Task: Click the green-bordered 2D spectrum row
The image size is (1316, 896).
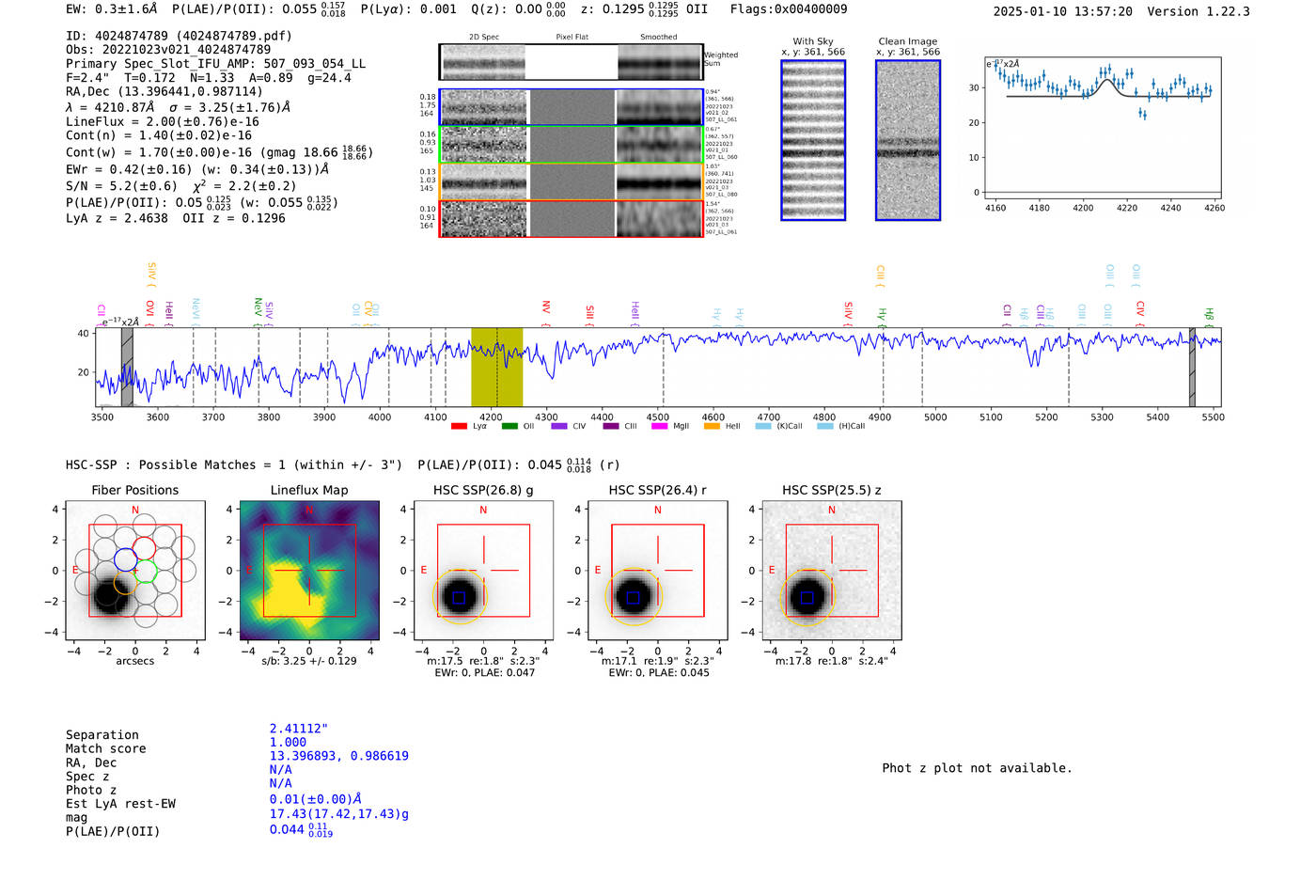Action: point(571,144)
